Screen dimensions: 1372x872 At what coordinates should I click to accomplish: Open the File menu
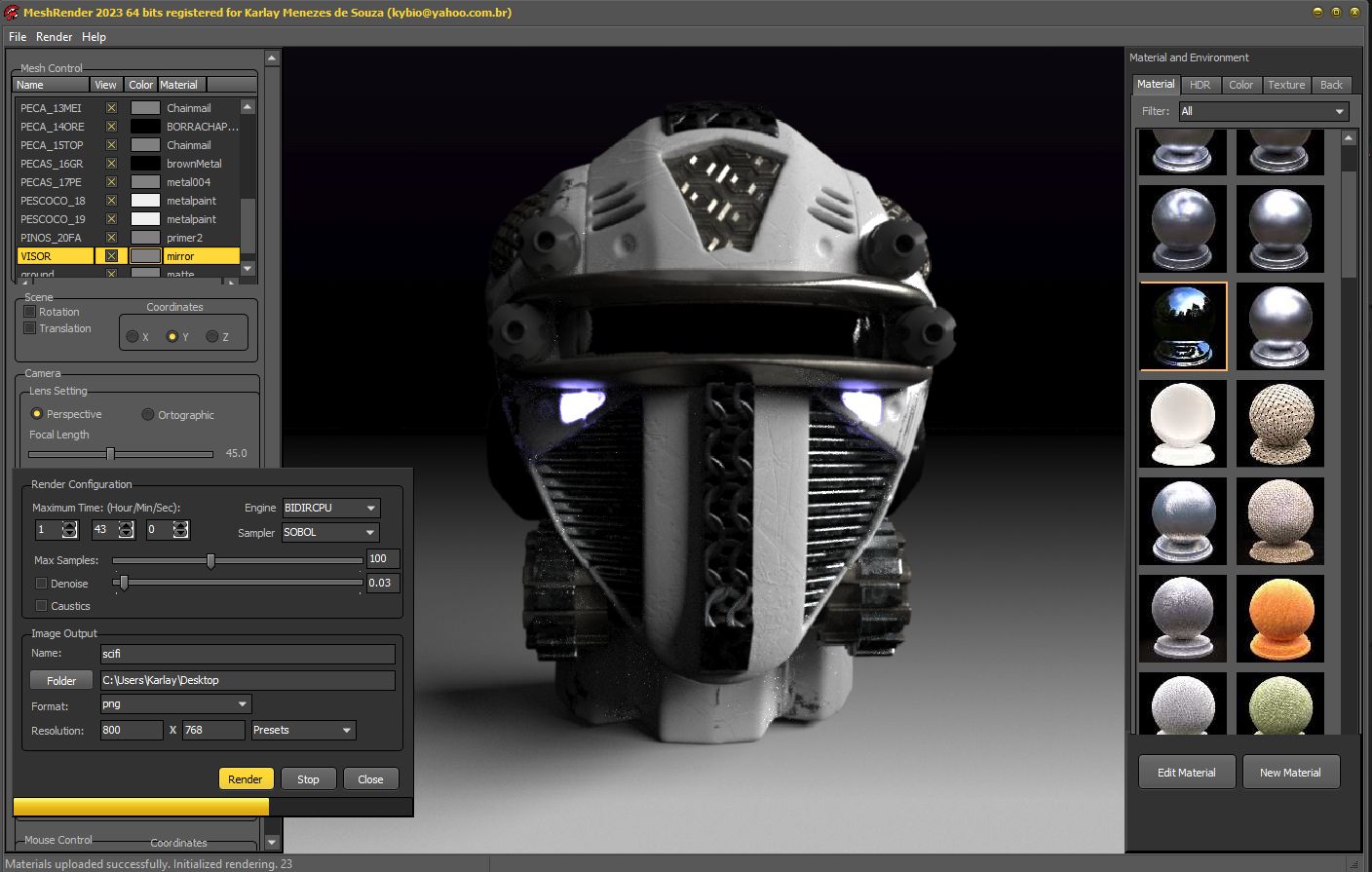click(17, 37)
